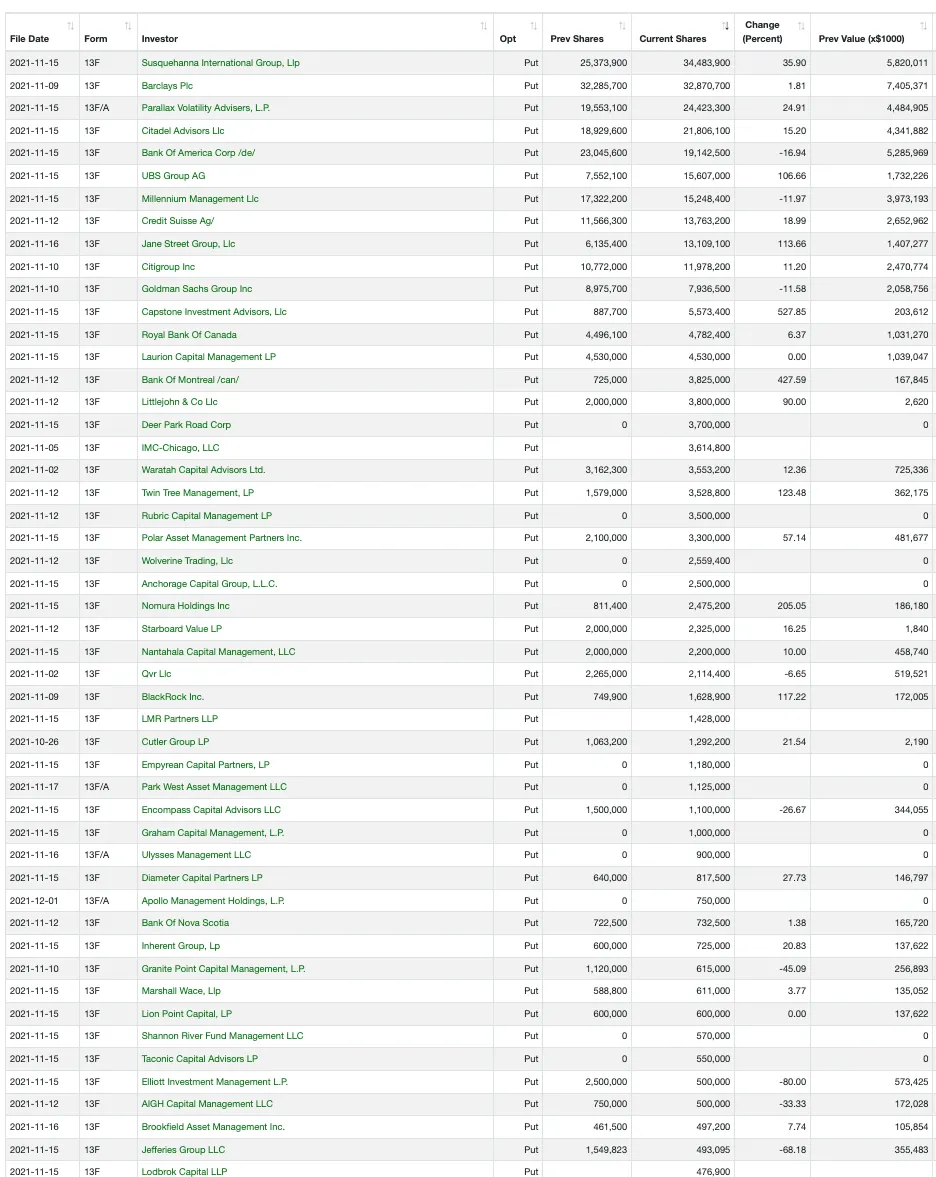Image resolution: width=936 pixels, height=1177 pixels.
Task: Open Apollo Management Holdings, L.P. link
Action: point(213,901)
